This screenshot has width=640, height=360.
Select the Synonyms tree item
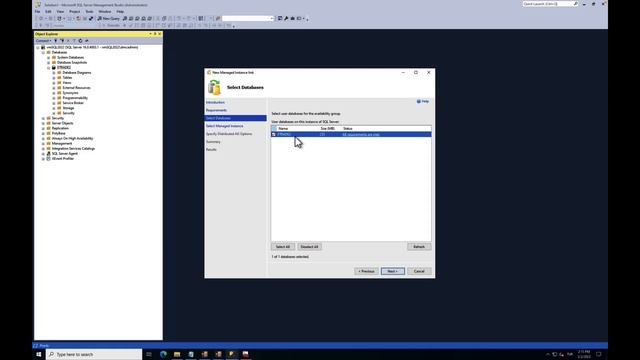(70, 93)
